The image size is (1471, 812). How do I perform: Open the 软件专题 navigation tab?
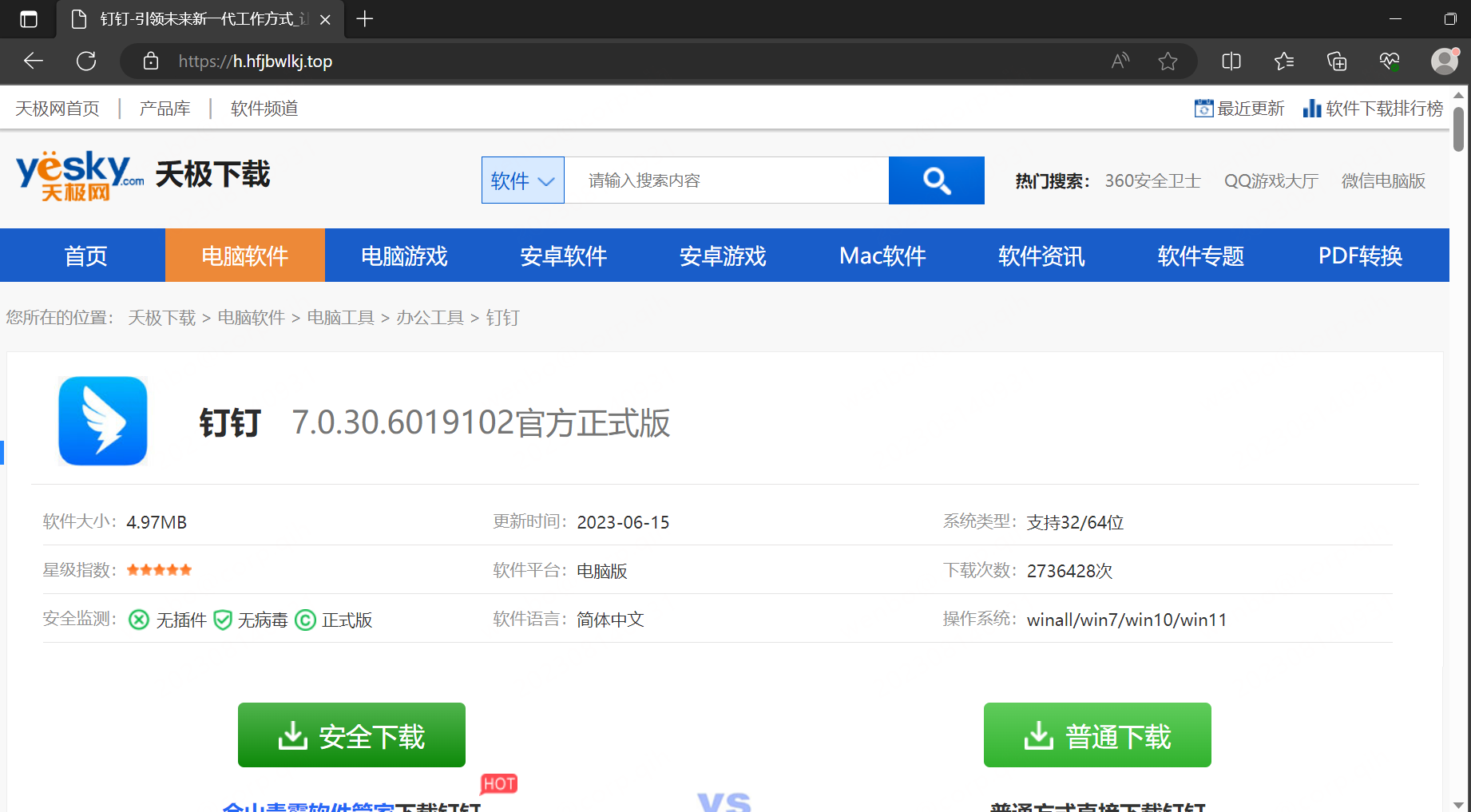pos(1201,255)
